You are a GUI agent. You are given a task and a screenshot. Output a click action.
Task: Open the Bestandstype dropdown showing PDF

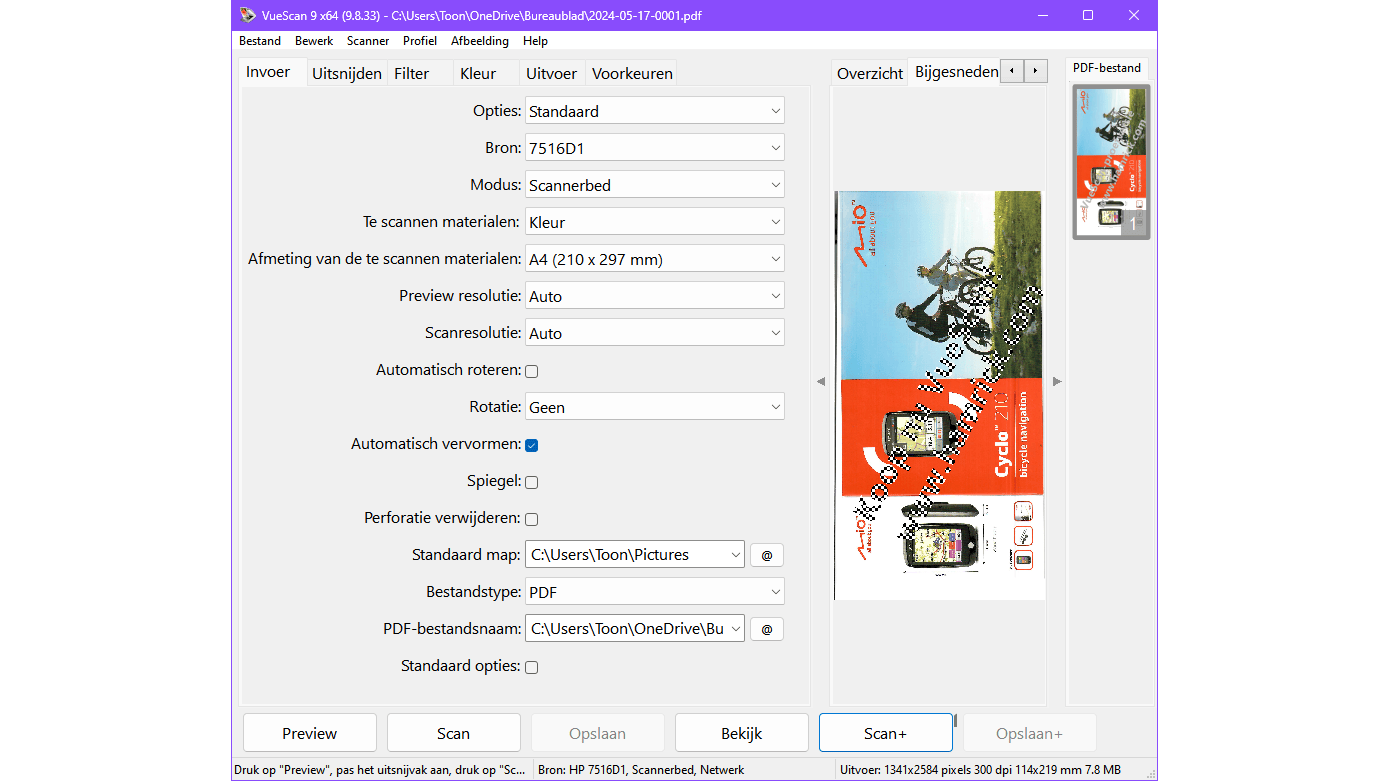coord(655,592)
